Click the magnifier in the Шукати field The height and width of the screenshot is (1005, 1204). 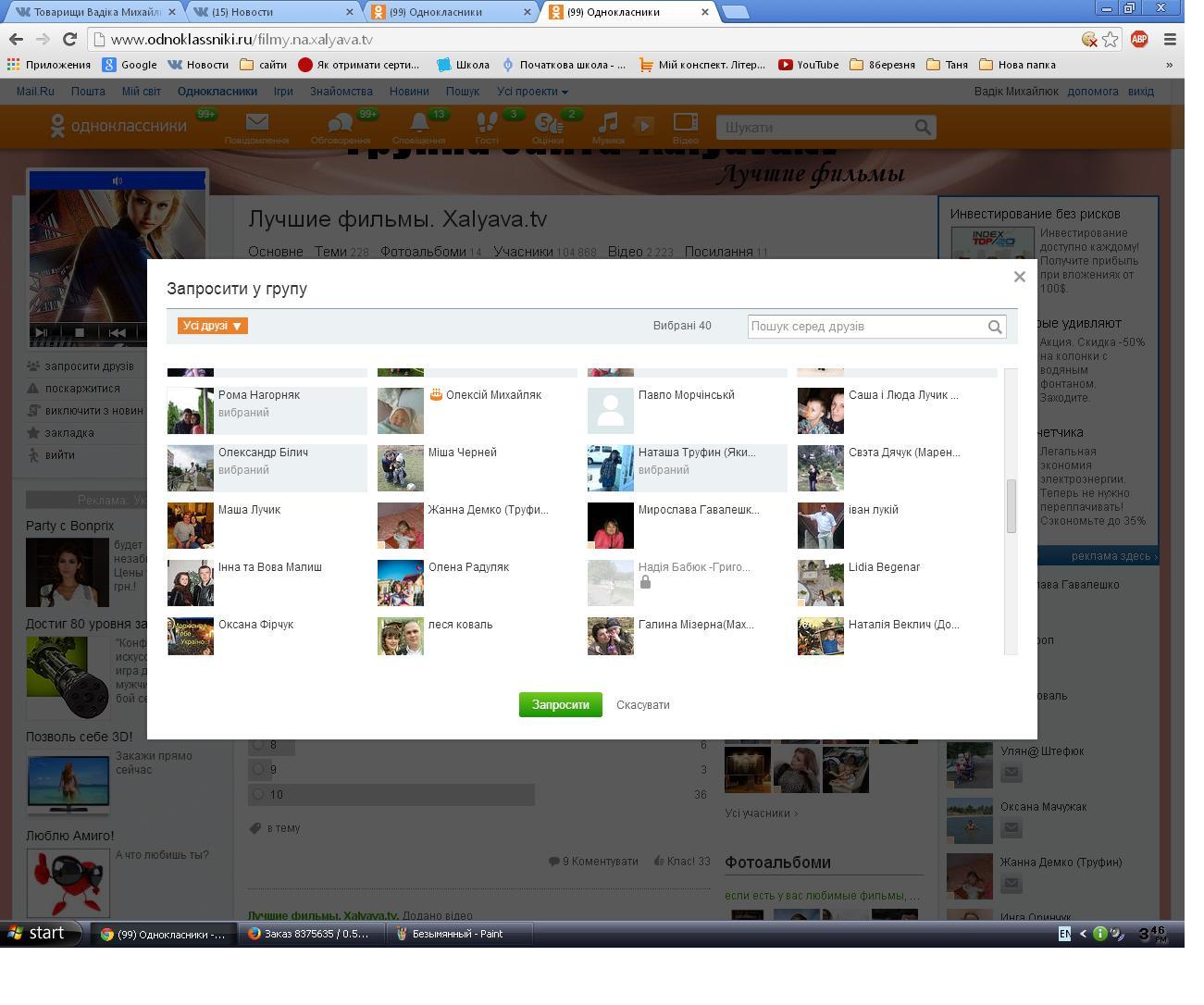923,127
